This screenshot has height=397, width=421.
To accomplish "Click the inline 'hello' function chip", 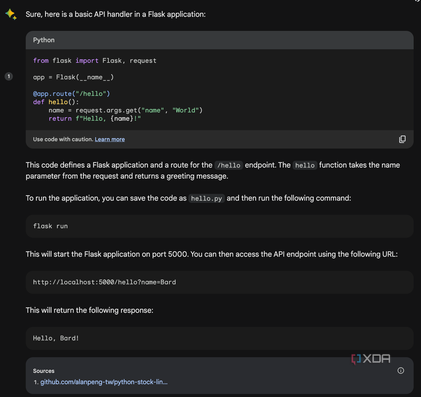I will (x=305, y=165).
